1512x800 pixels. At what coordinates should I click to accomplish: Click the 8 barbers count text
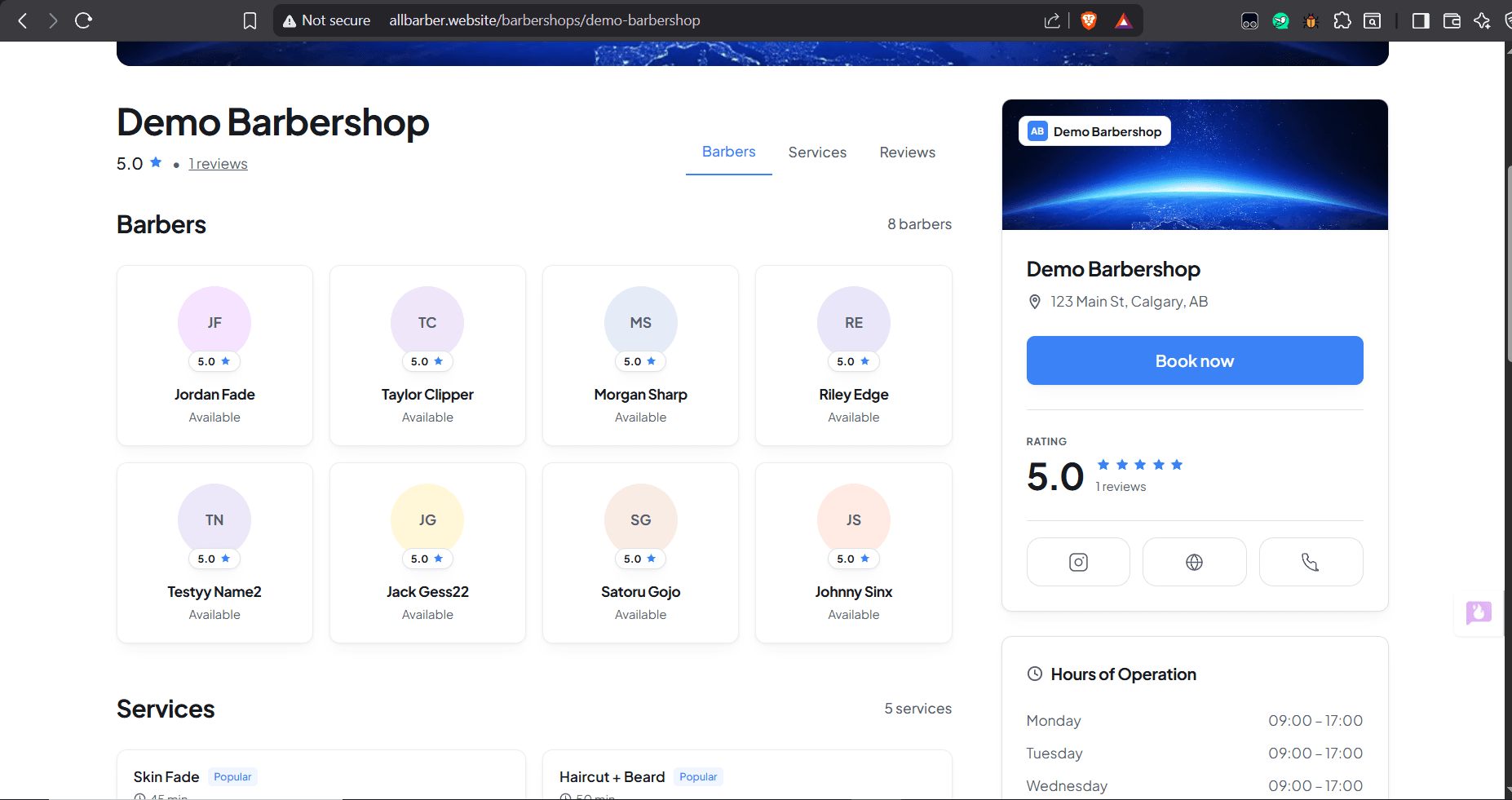click(x=919, y=224)
